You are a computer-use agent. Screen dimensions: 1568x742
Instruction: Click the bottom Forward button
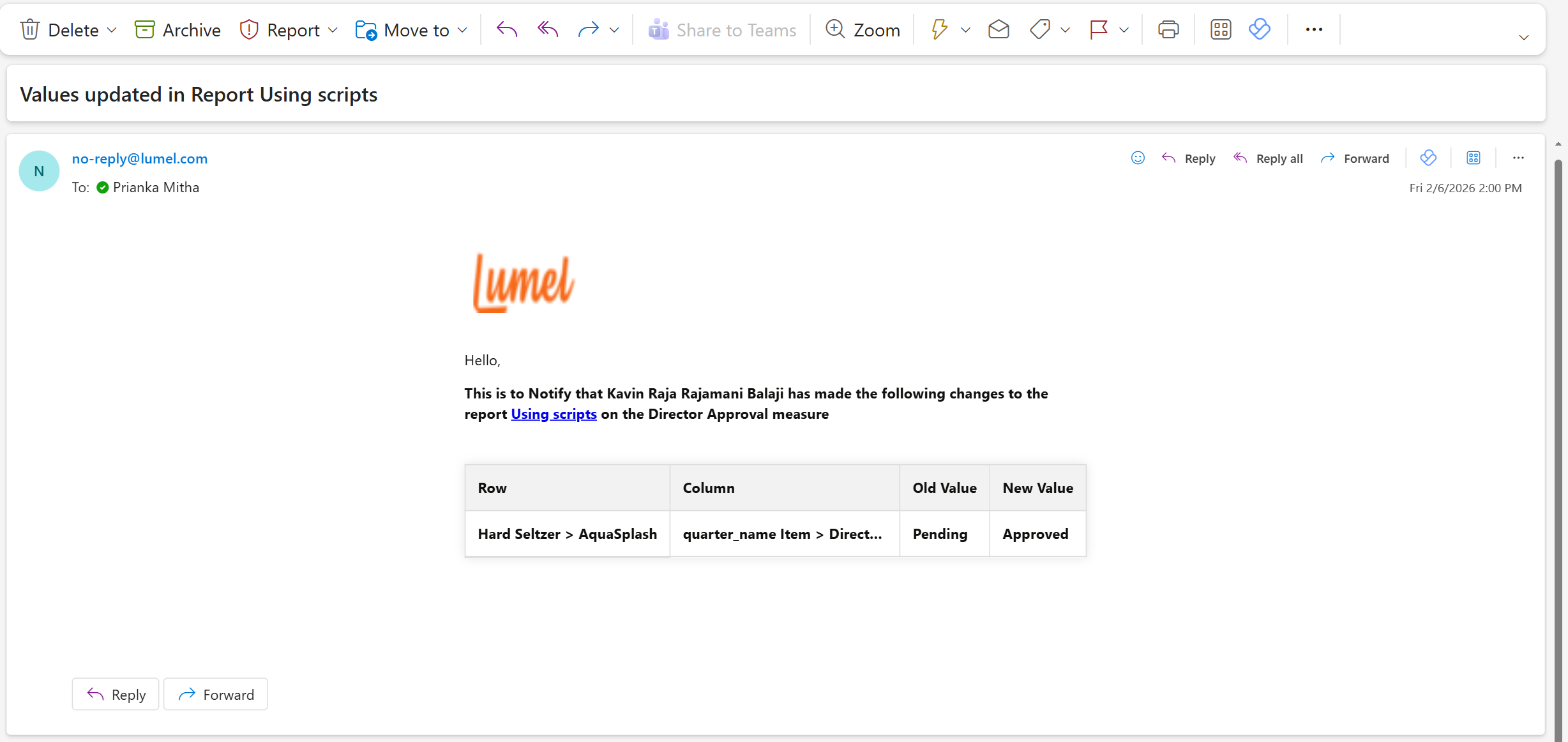click(x=216, y=694)
